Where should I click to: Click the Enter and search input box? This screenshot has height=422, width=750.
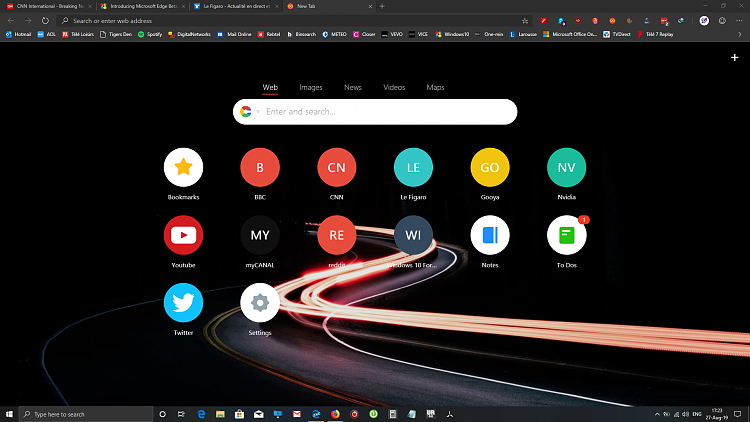tap(375, 112)
